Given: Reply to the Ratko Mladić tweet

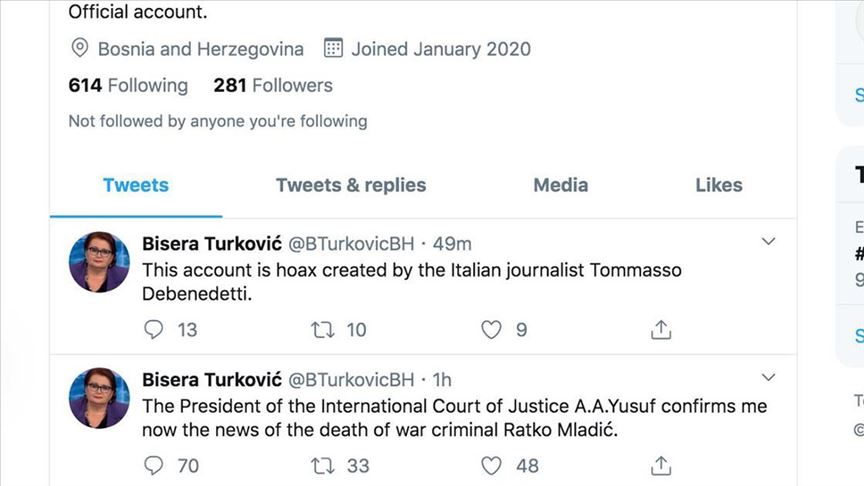Looking at the screenshot, I should point(153,466).
